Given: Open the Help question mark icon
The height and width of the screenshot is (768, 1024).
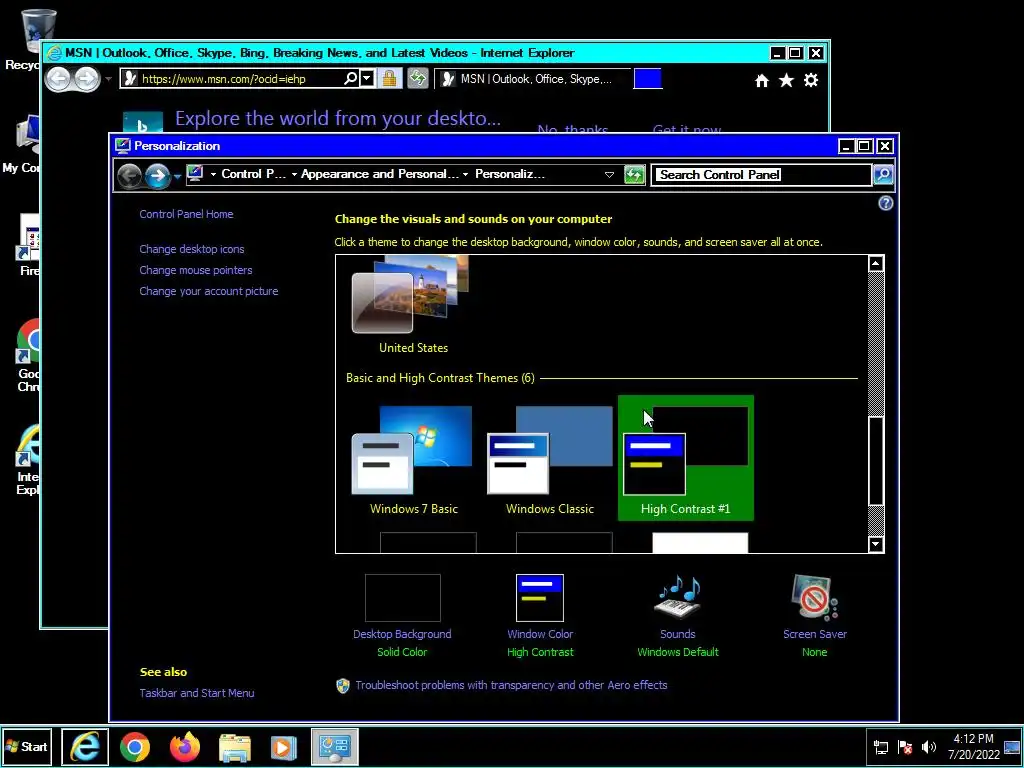Looking at the screenshot, I should (x=885, y=203).
